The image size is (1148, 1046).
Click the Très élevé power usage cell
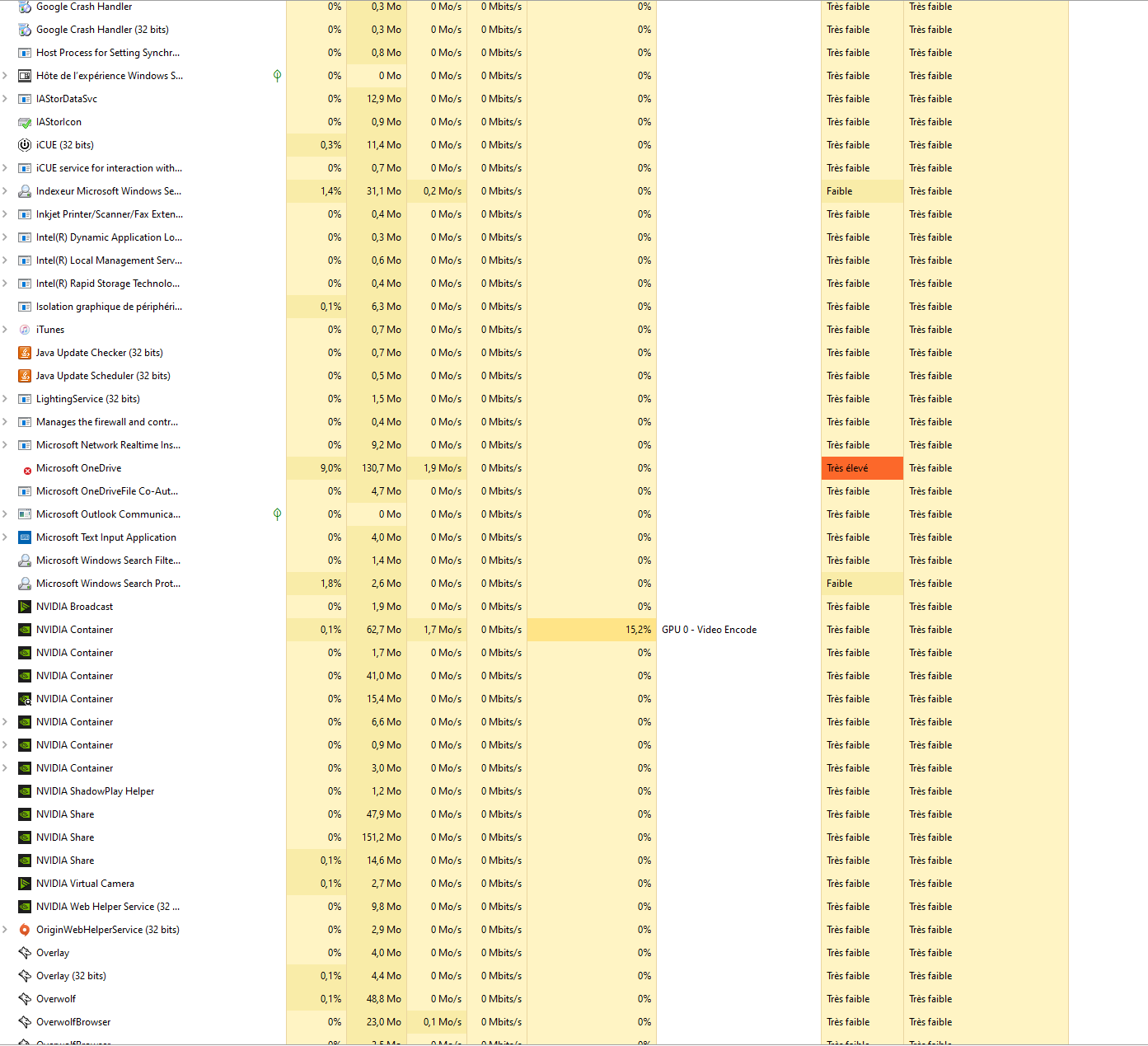[861, 468]
